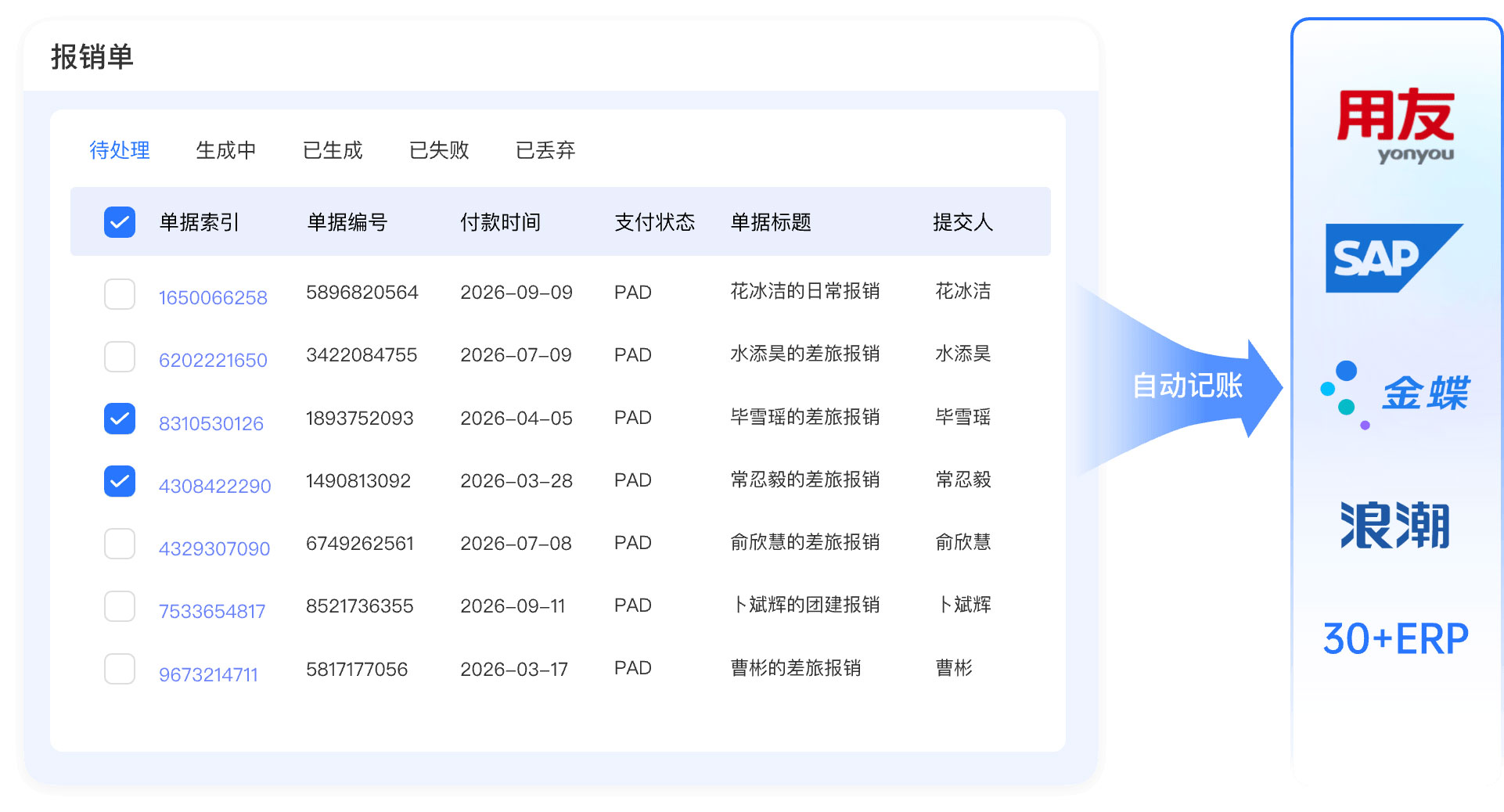Viewport: 1504px width, 812px height.
Task: Click the title 毕雪瑶的差旅报销
Action: click(x=805, y=418)
